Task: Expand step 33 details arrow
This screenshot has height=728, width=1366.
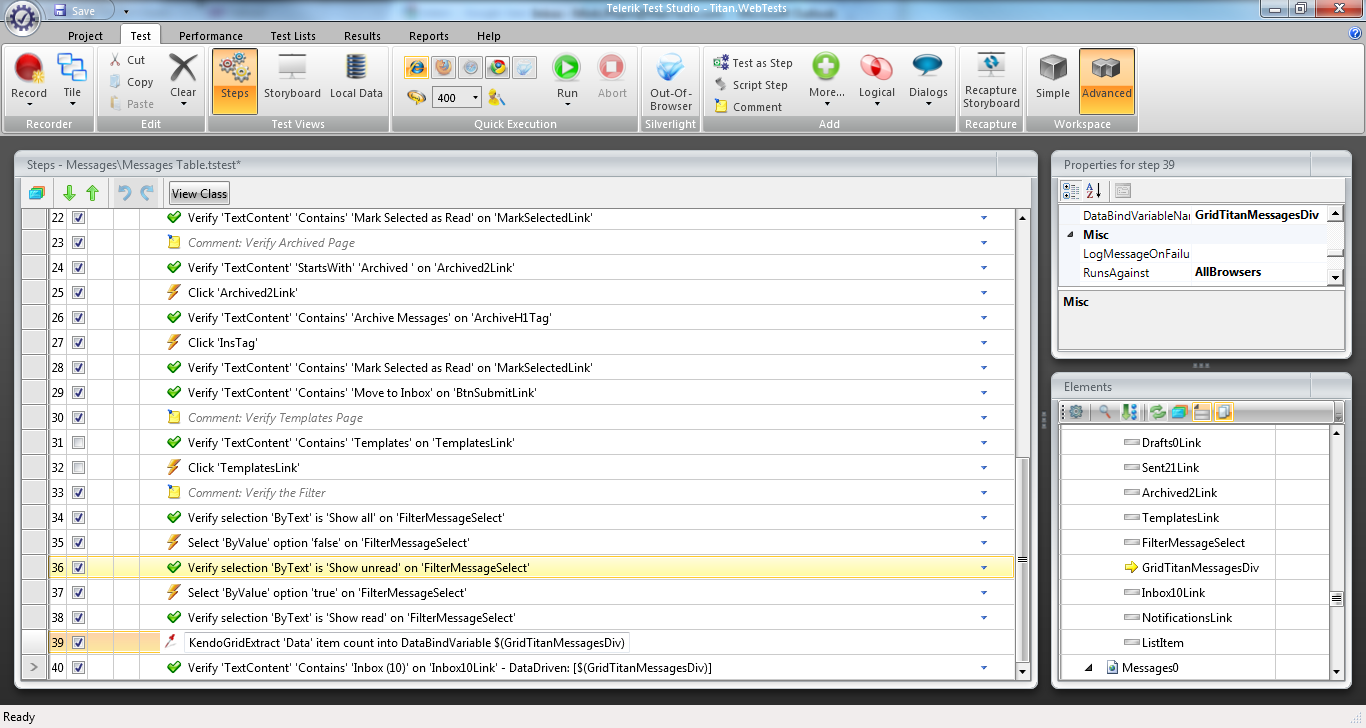Action: [x=983, y=493]
